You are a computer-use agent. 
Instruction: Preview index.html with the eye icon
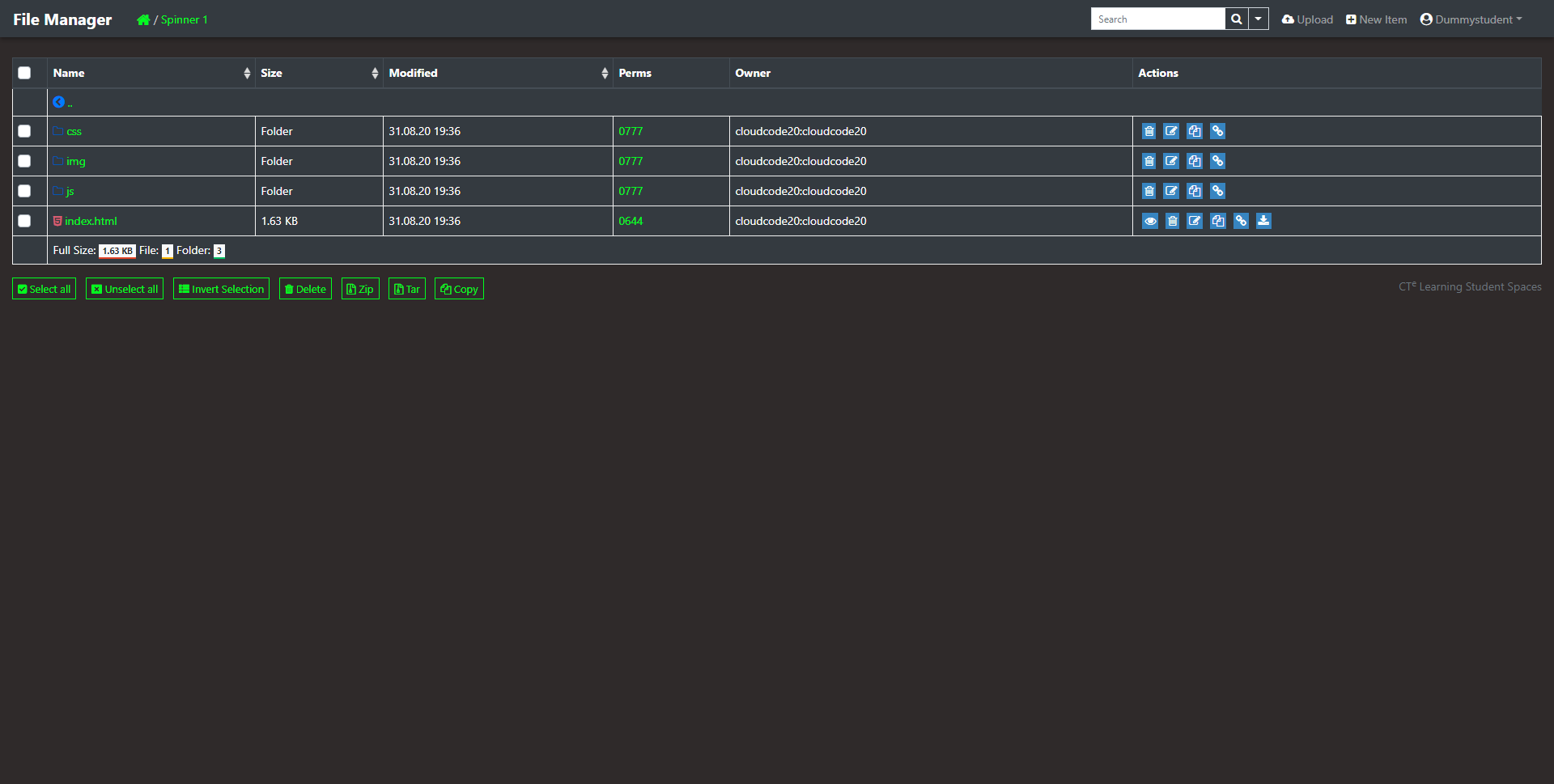coord(1149,221)
